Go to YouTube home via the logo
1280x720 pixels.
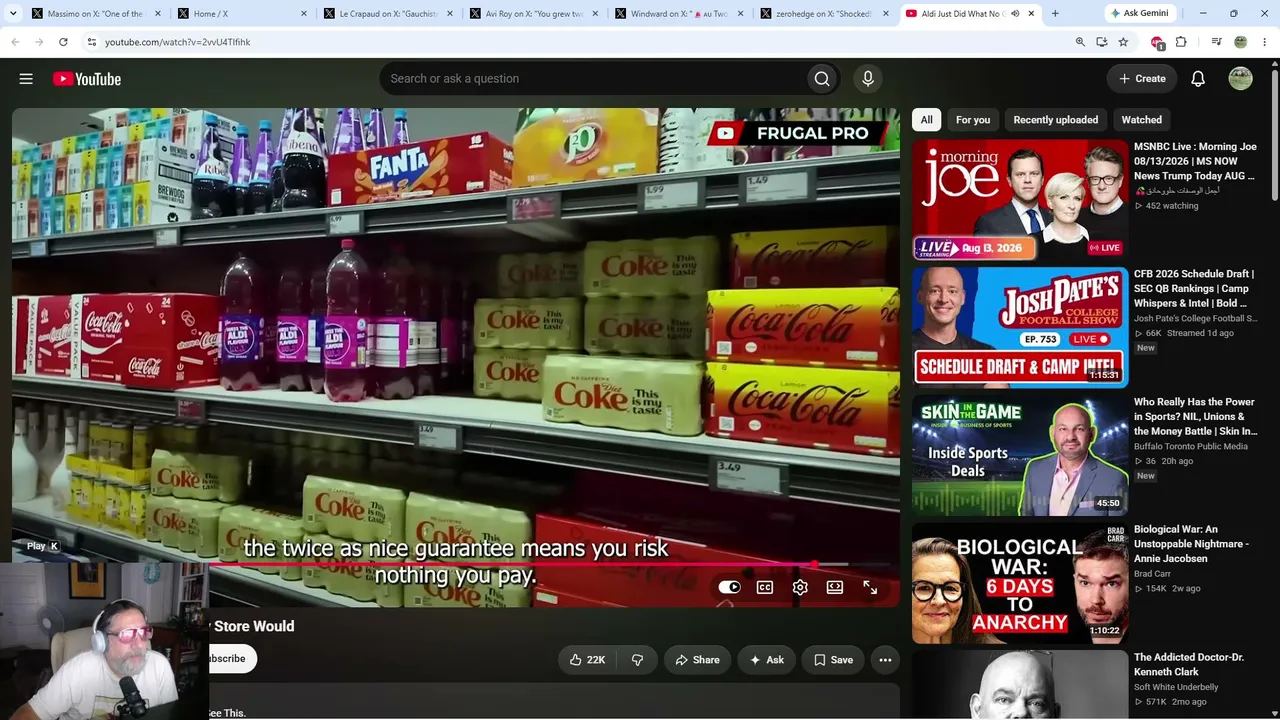[87, 79]
